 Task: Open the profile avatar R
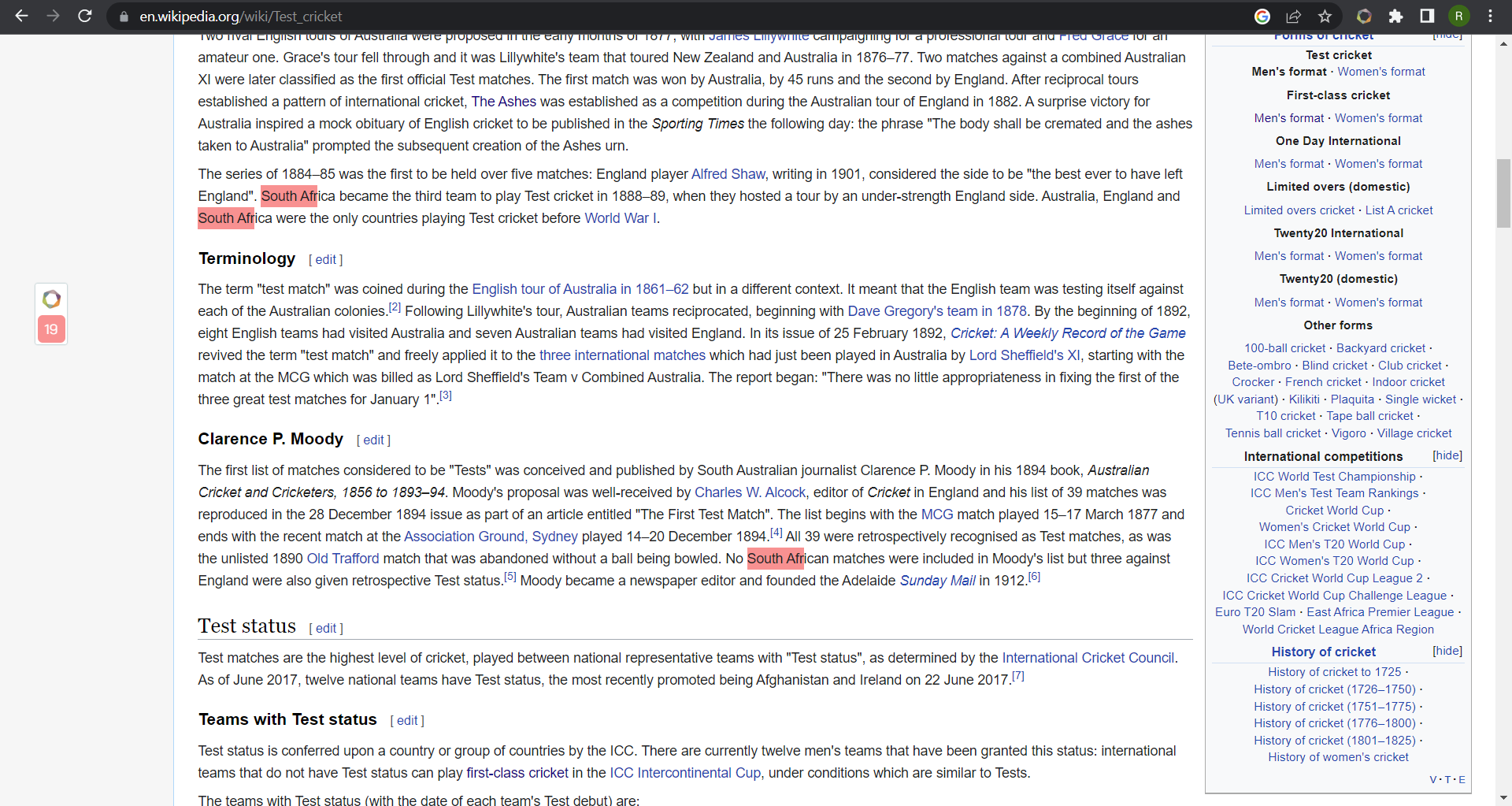click(1458, 16)
